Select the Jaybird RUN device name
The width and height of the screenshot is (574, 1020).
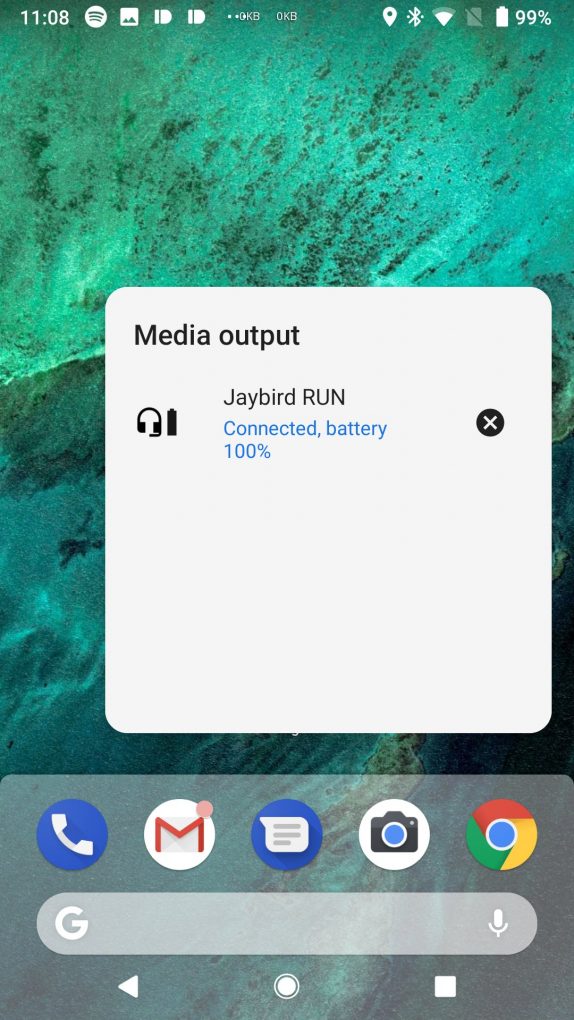pos(284,397)
